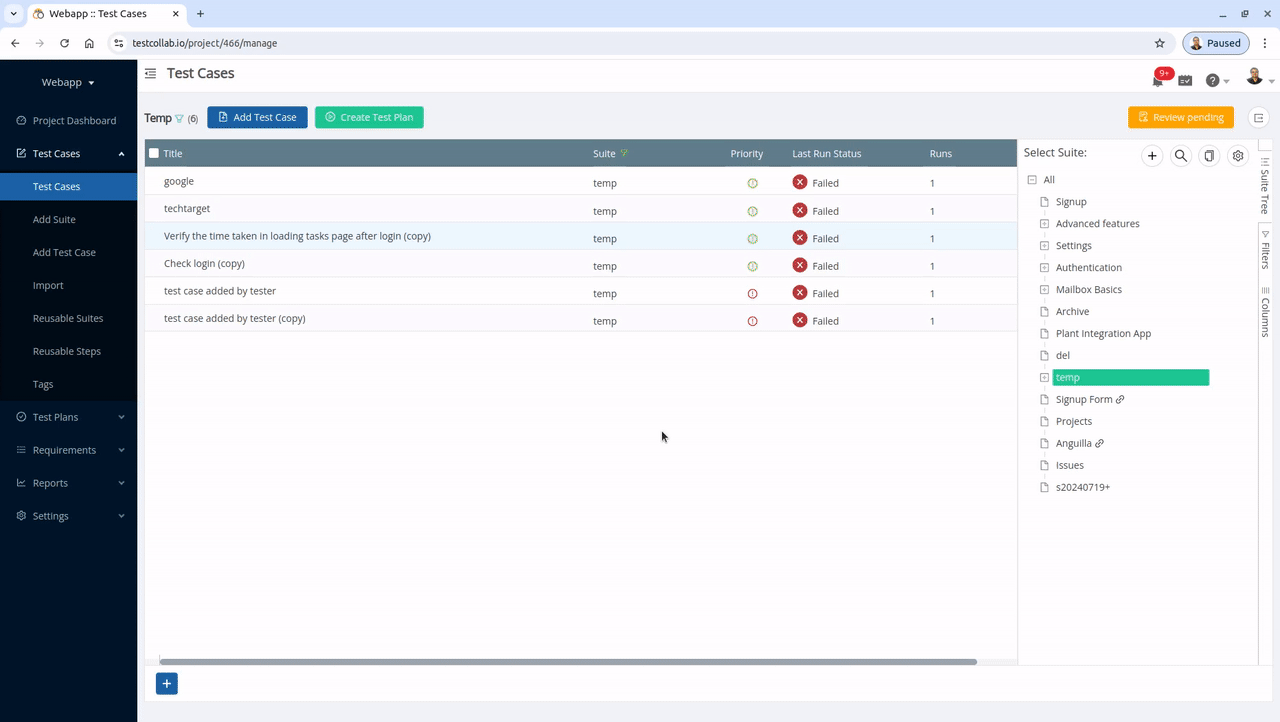Click the link icon next to Signup Form

tap(1120, 400)
